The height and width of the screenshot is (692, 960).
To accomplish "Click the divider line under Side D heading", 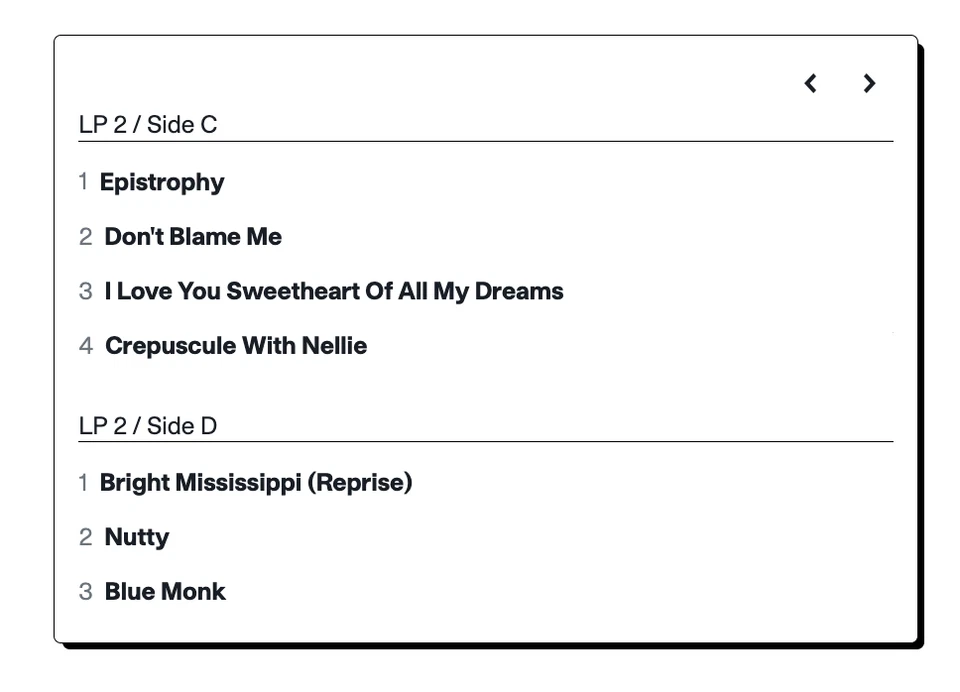I will pyautogui.click(x=486, y=442).
